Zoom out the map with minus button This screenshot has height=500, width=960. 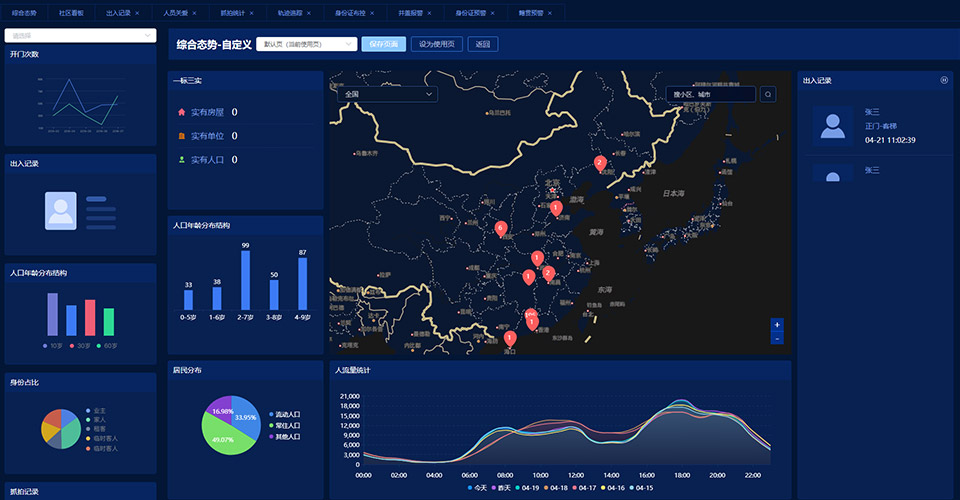(777, 339)
